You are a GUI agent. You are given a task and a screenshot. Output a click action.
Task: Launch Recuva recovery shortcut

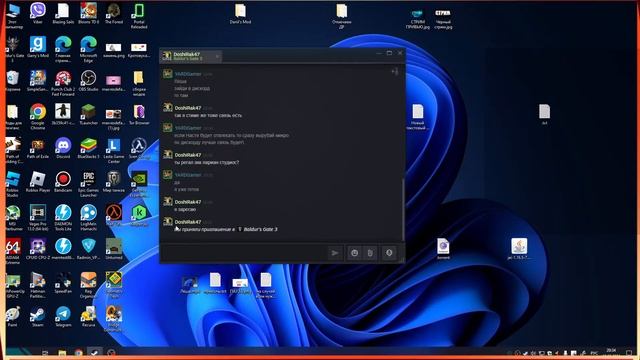coord(89,317)
